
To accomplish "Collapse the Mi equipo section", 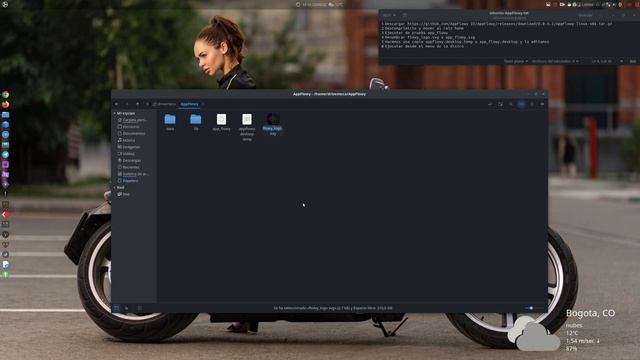I will click(114, 113).
